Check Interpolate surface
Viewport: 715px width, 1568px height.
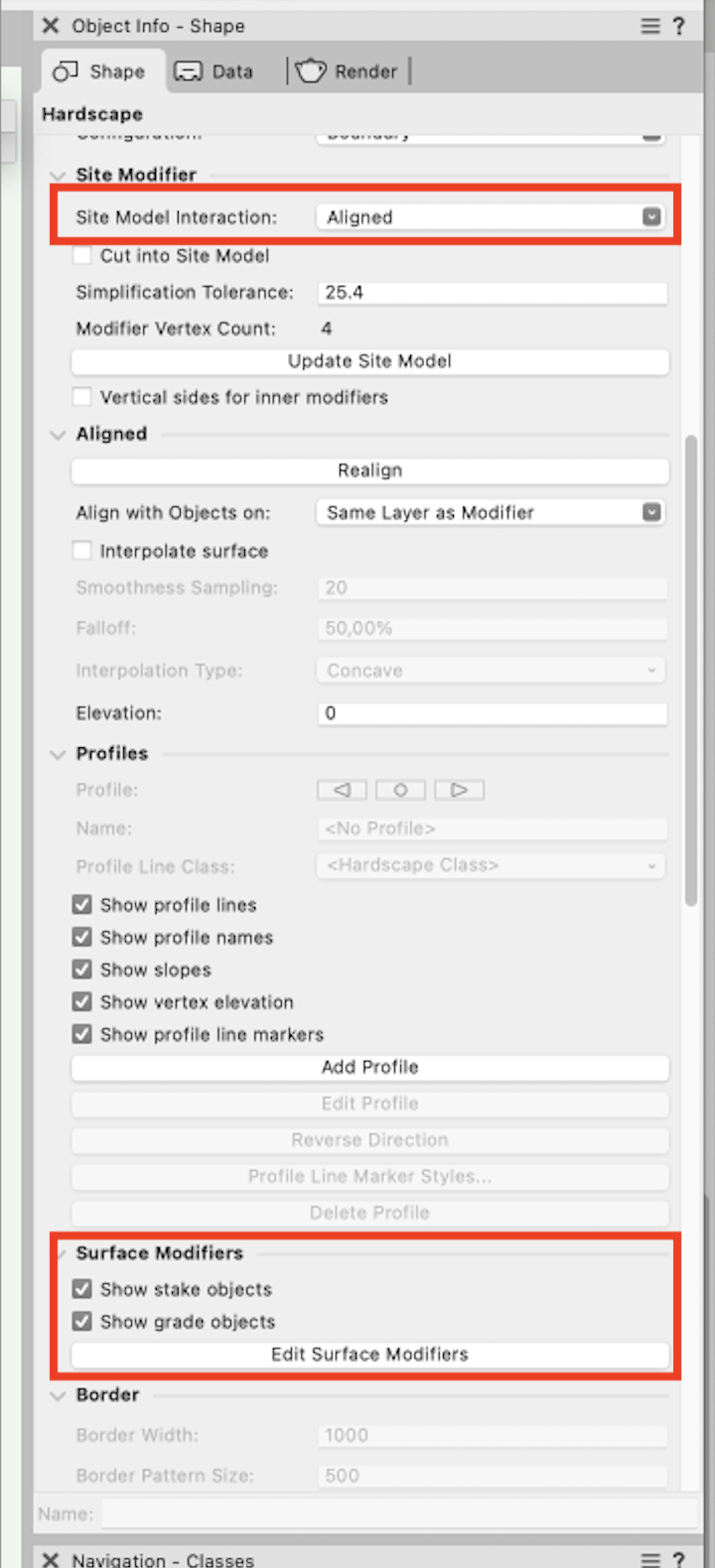pyautogui.click(x=81, y=551)
